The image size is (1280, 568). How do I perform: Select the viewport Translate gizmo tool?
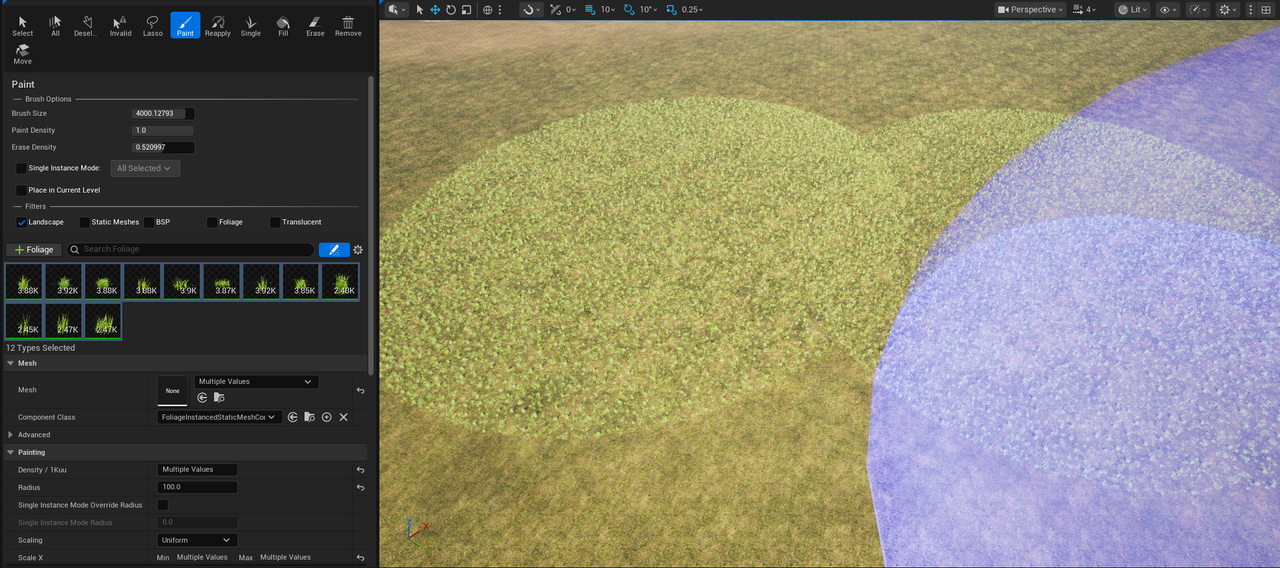pos(435,9)
